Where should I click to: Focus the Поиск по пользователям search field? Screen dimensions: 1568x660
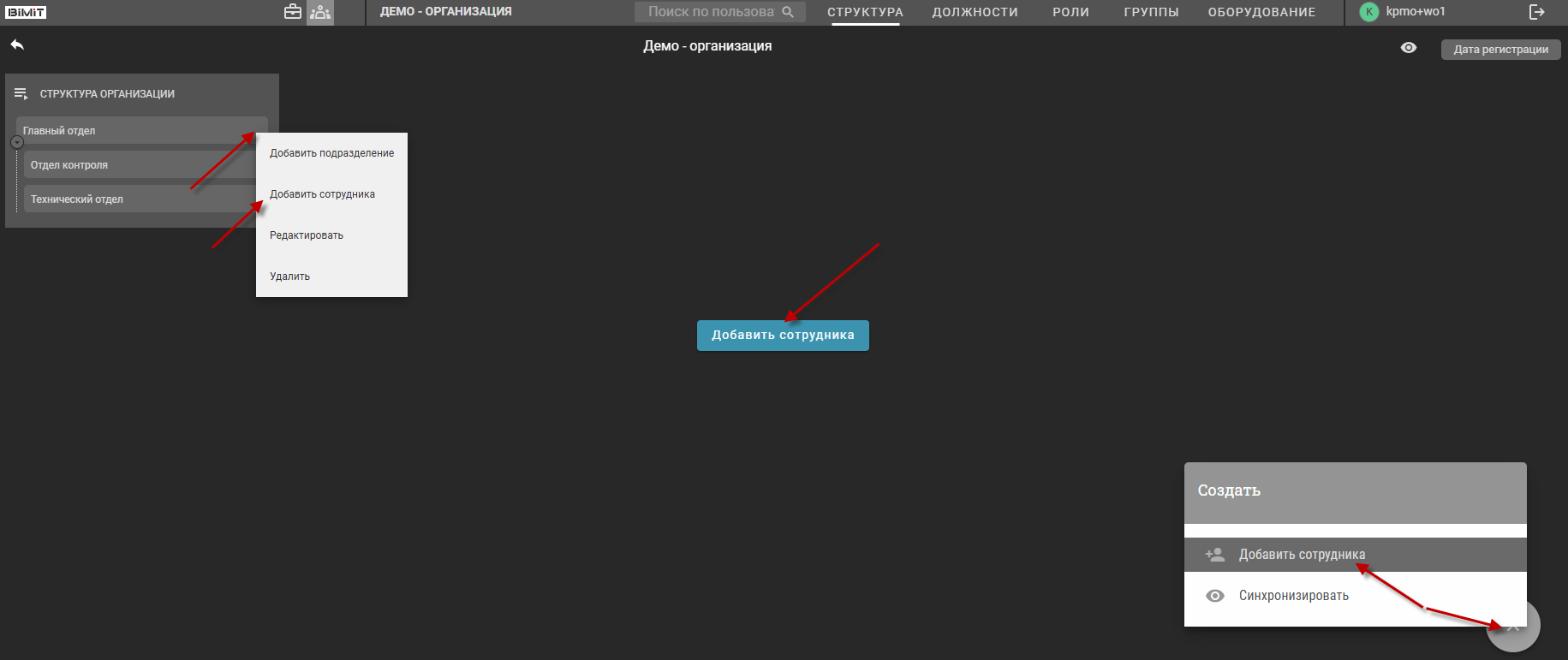coord(709,12)
